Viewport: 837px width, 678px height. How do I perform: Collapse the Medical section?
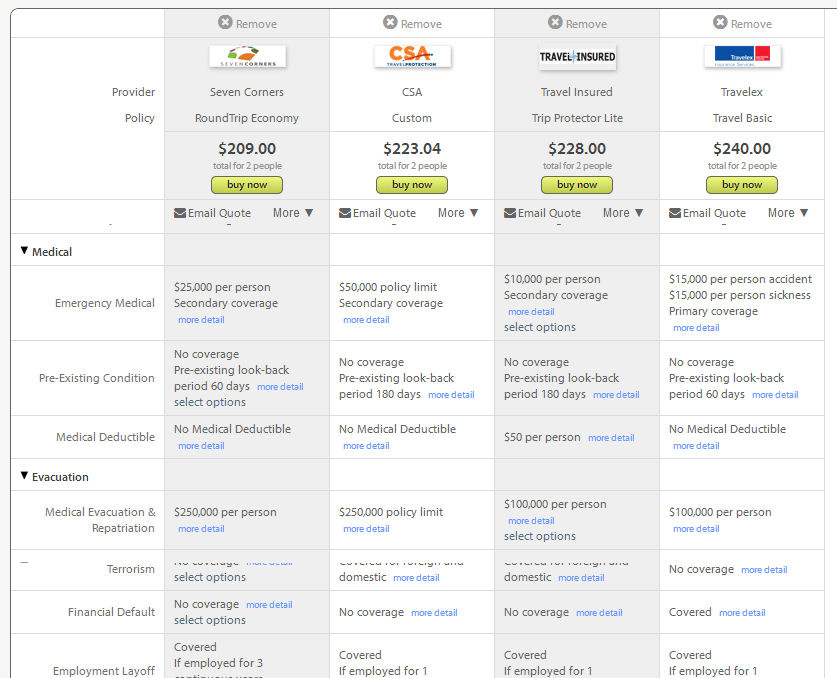[24, 250]
